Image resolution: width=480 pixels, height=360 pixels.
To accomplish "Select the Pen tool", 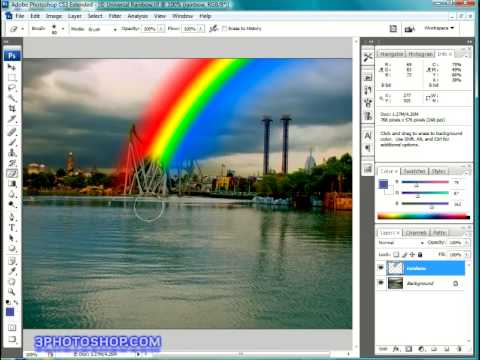I will (x=12, y=217).
